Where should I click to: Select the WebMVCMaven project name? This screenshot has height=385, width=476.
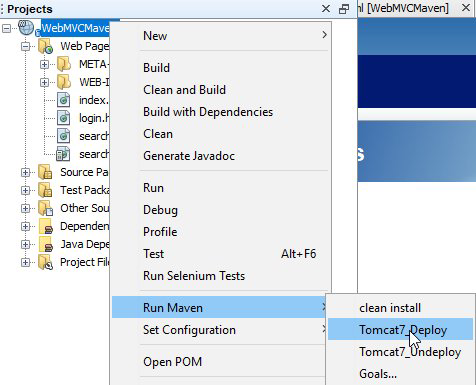point(75,28)
